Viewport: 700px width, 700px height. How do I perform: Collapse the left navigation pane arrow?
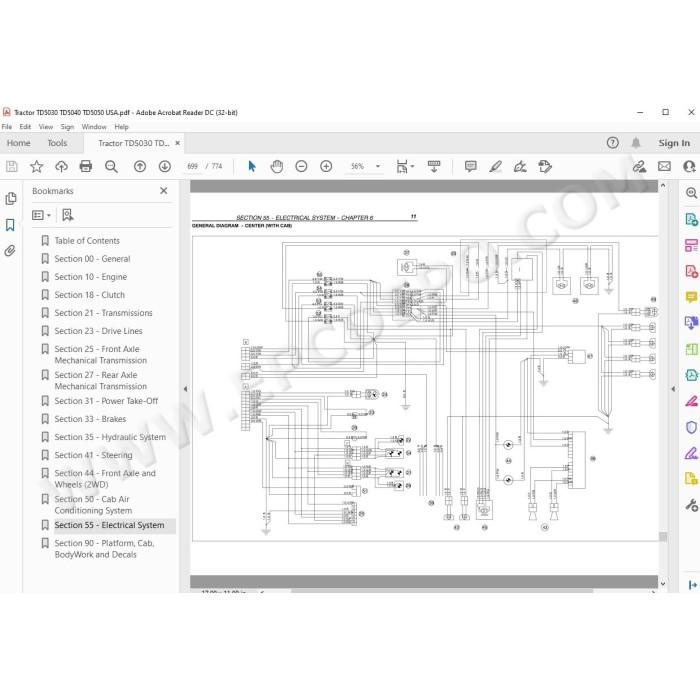coord(185,389)
